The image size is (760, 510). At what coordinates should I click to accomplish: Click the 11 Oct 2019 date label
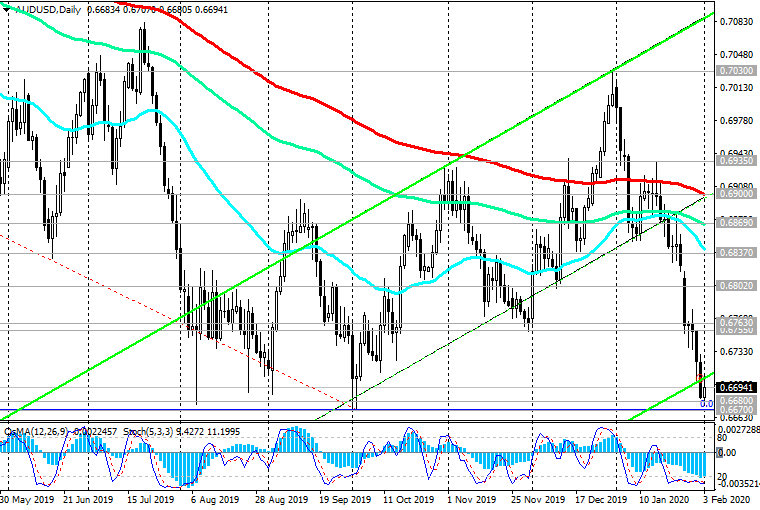click(x=408, y=499)
